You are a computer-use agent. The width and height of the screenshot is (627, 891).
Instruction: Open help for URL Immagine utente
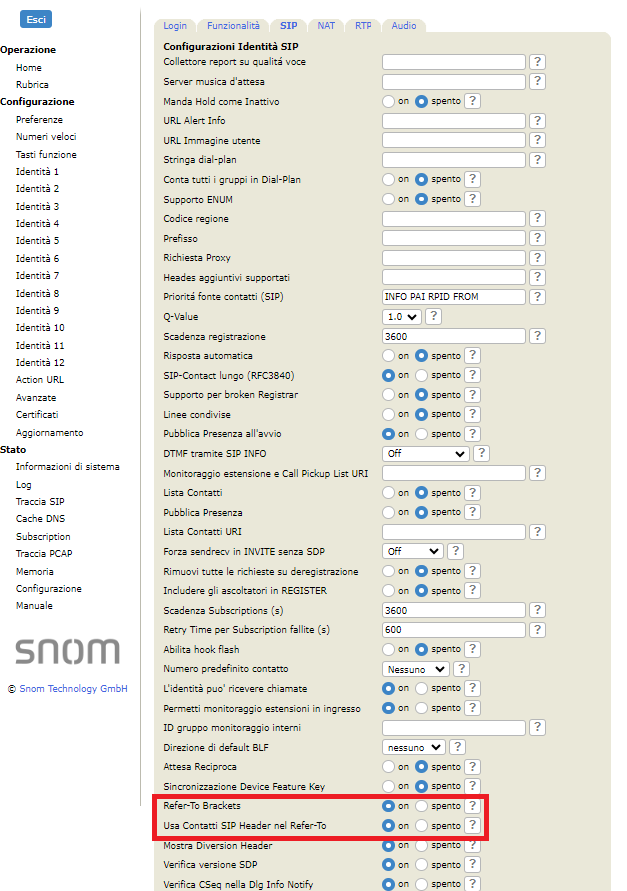[x=537, y=140]
